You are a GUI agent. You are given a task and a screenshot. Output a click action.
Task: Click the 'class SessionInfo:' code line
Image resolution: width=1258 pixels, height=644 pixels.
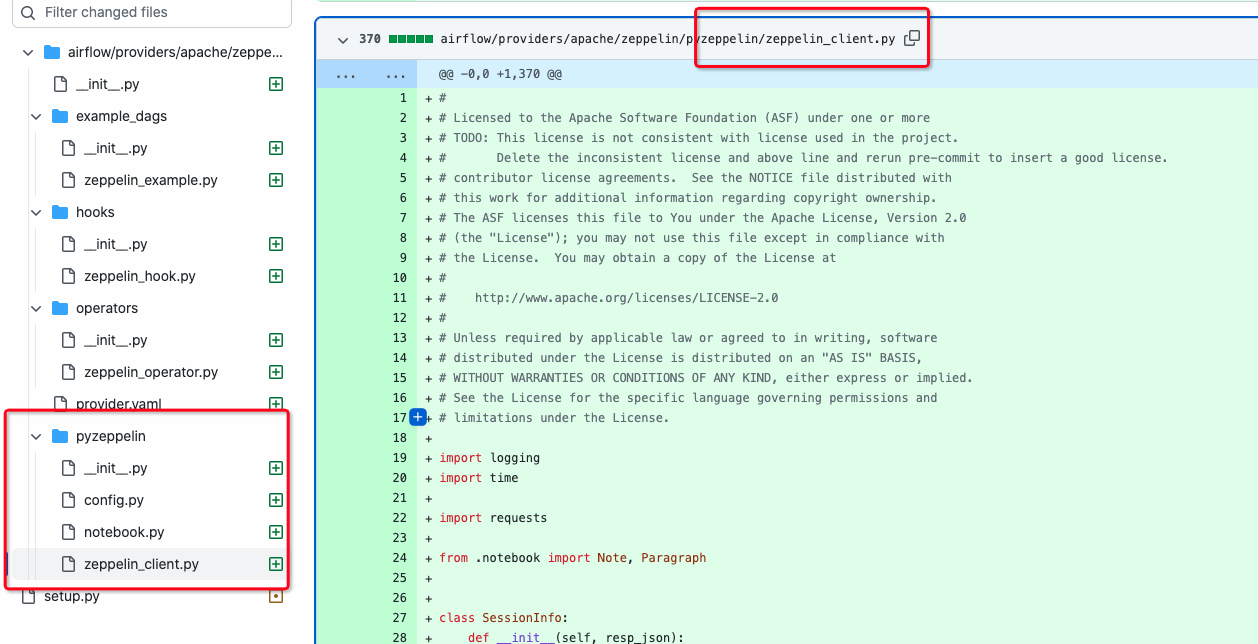(503, 618)
